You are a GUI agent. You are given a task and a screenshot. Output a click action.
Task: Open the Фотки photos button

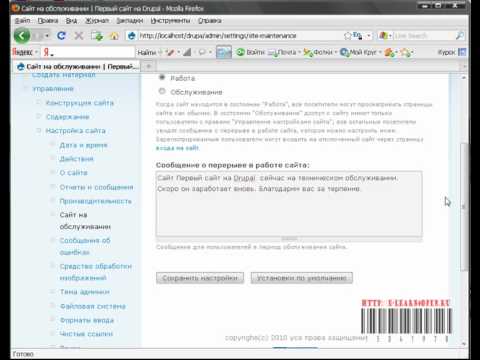(x=319, y=52)
